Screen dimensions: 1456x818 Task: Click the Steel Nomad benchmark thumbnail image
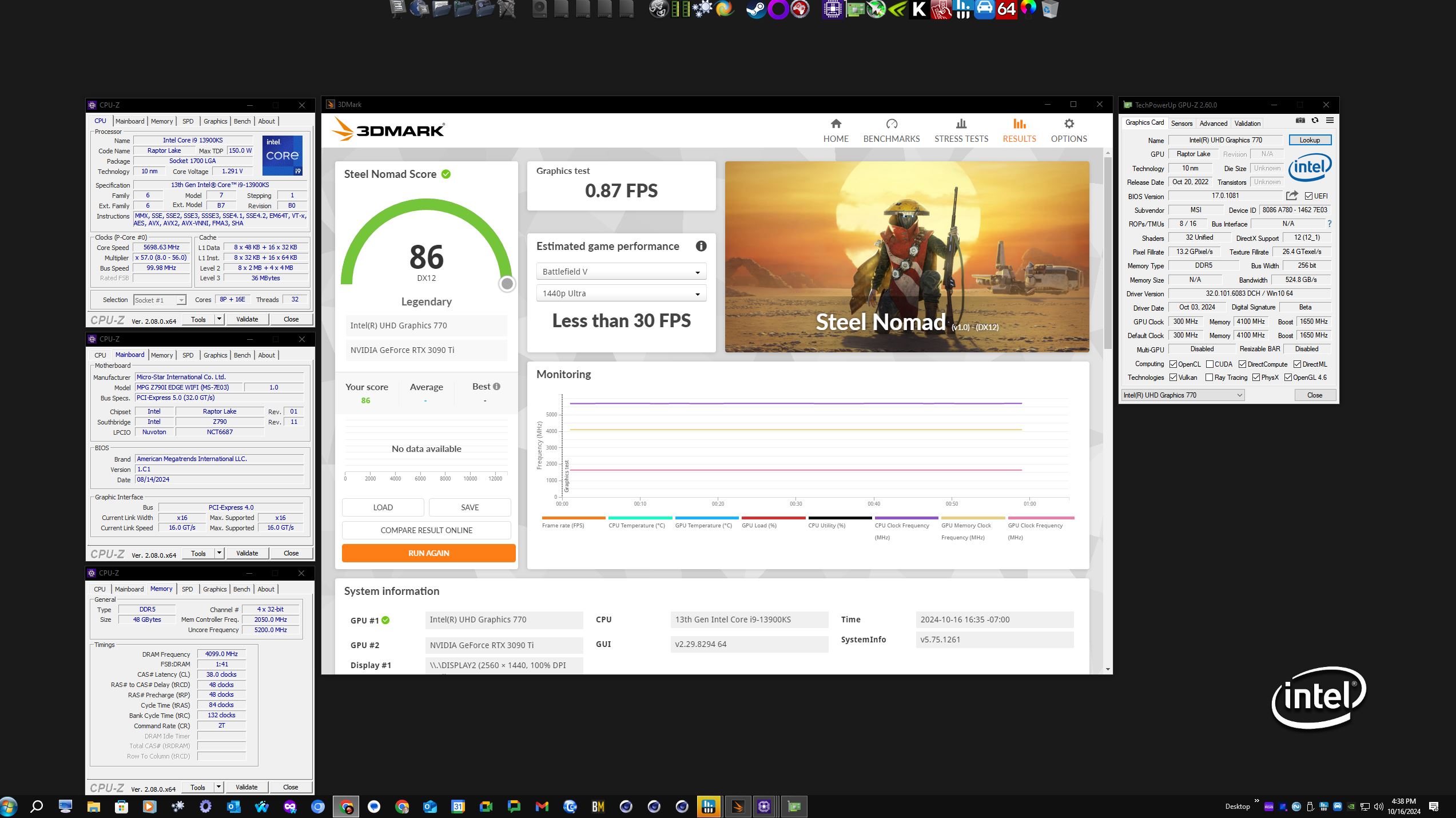click(x=906, y=256)
